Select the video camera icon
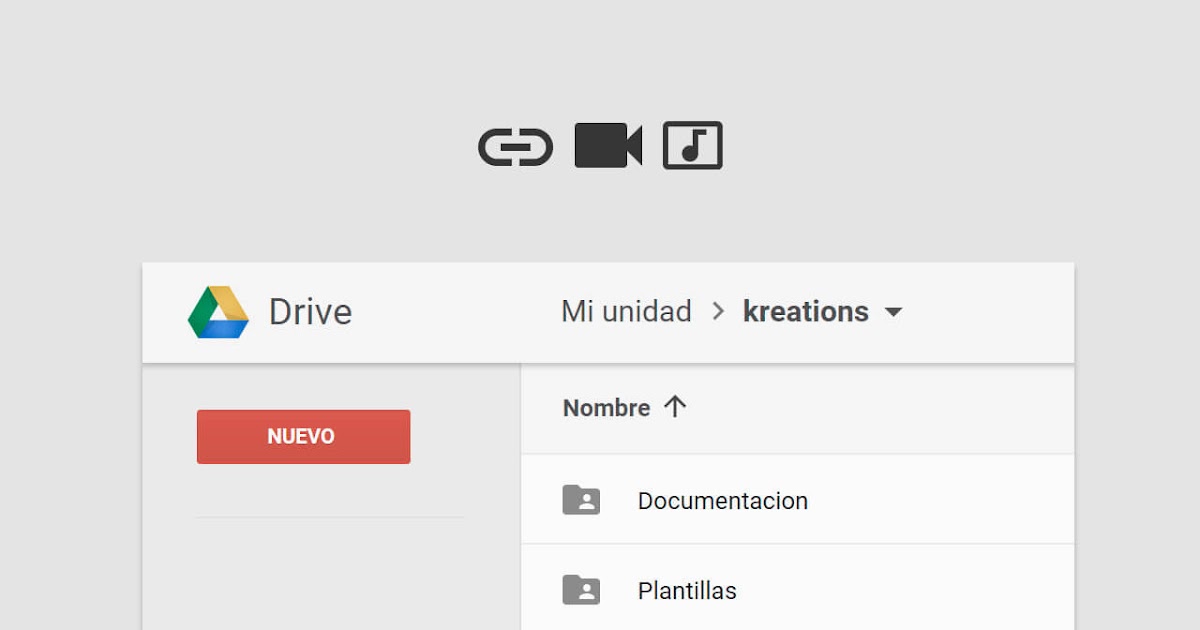1200x630 pixels. click(x=607, y=146)
